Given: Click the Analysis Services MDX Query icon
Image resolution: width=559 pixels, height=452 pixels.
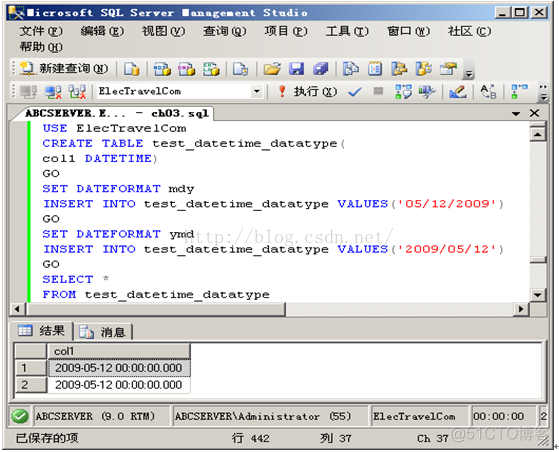Looking at the screenshot, I should [x=162, y=68].
